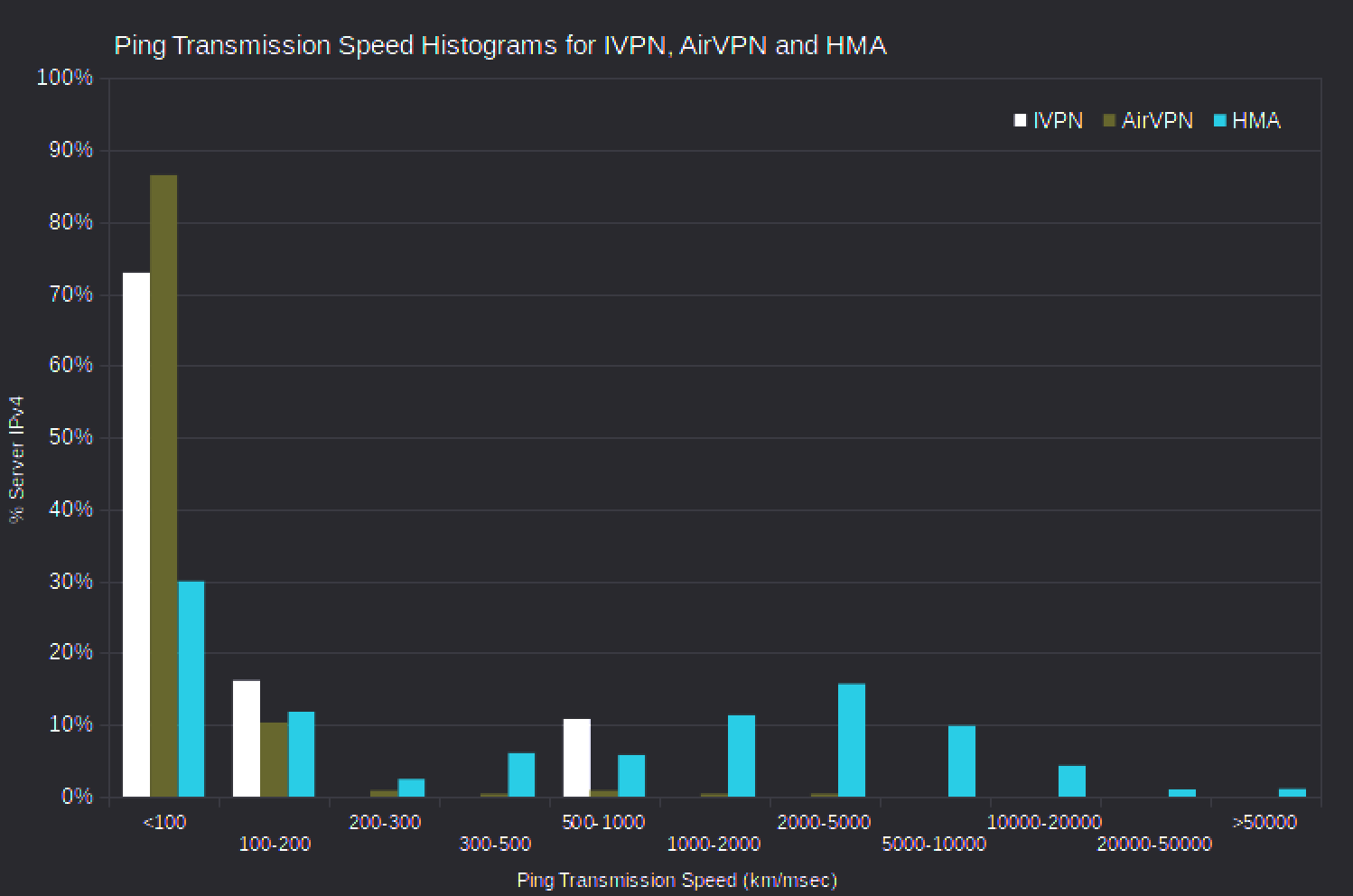Click the olive AirVPN legend swatch
The width and height of the screenshot is (1353, 896).
point(1109,121)
